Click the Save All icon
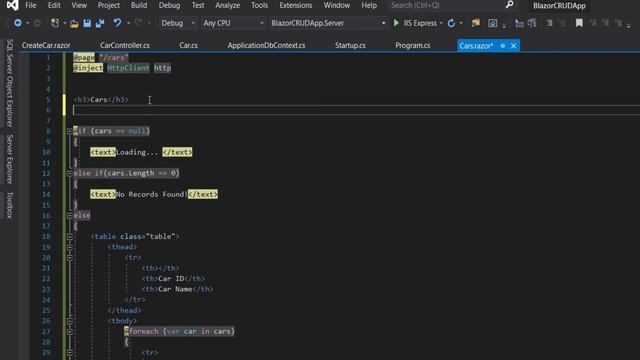Image resolution: width=640 pixels, height=360 pixels. tap(100, 23)
